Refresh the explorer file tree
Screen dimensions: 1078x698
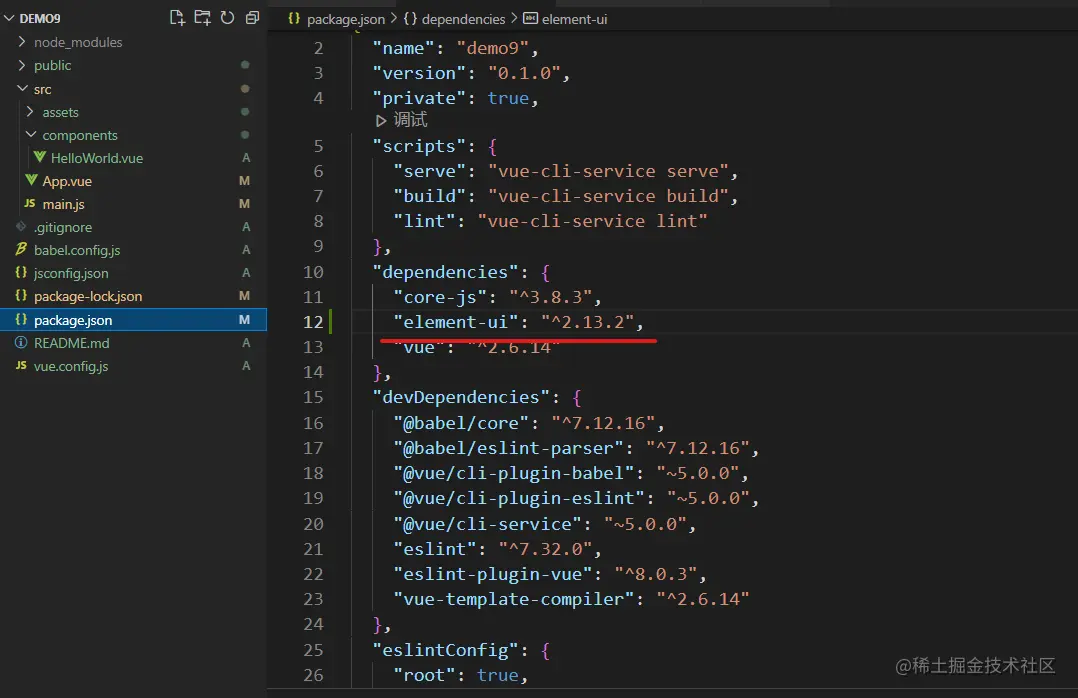click(x=228, y=18)
